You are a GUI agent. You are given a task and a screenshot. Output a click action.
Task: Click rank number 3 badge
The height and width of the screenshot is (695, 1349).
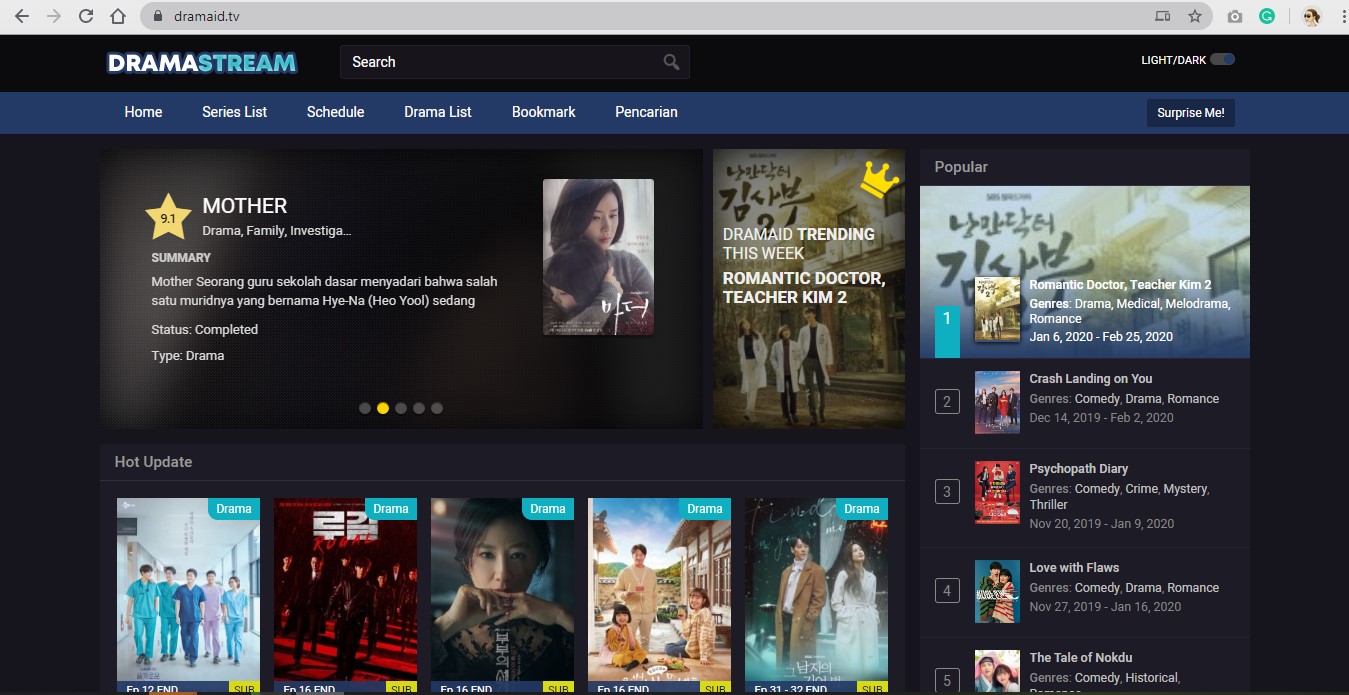click(947, 492)
